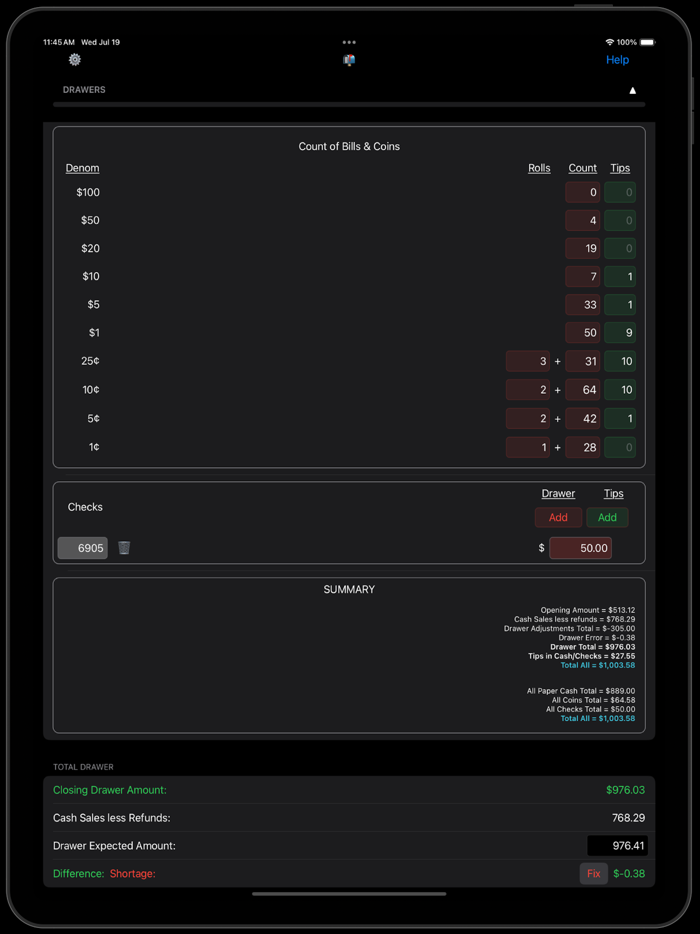The width and height of the screenshot is (700, 934).
Task: Edit the check amount field 50.00
Action: point(580,548)
